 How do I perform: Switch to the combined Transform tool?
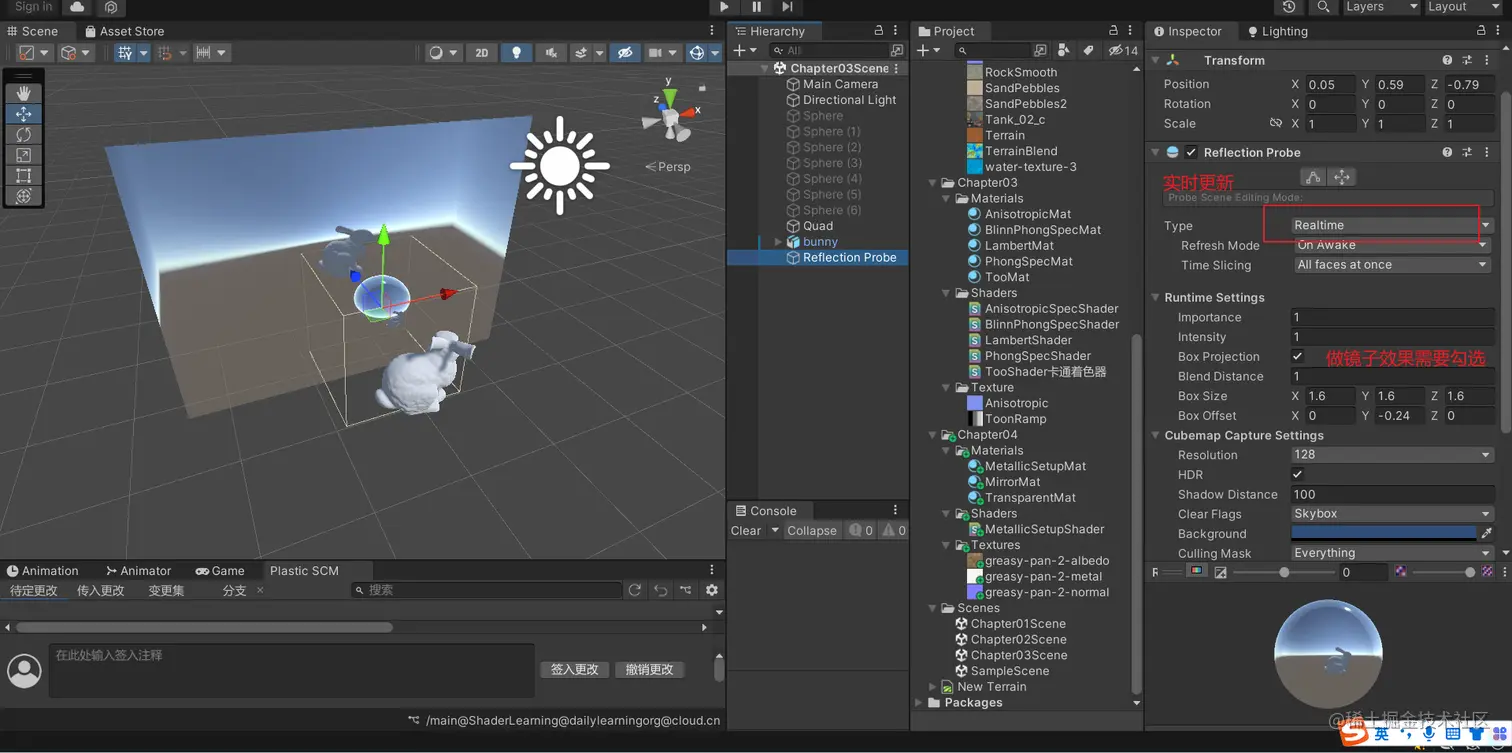[23, 196]
